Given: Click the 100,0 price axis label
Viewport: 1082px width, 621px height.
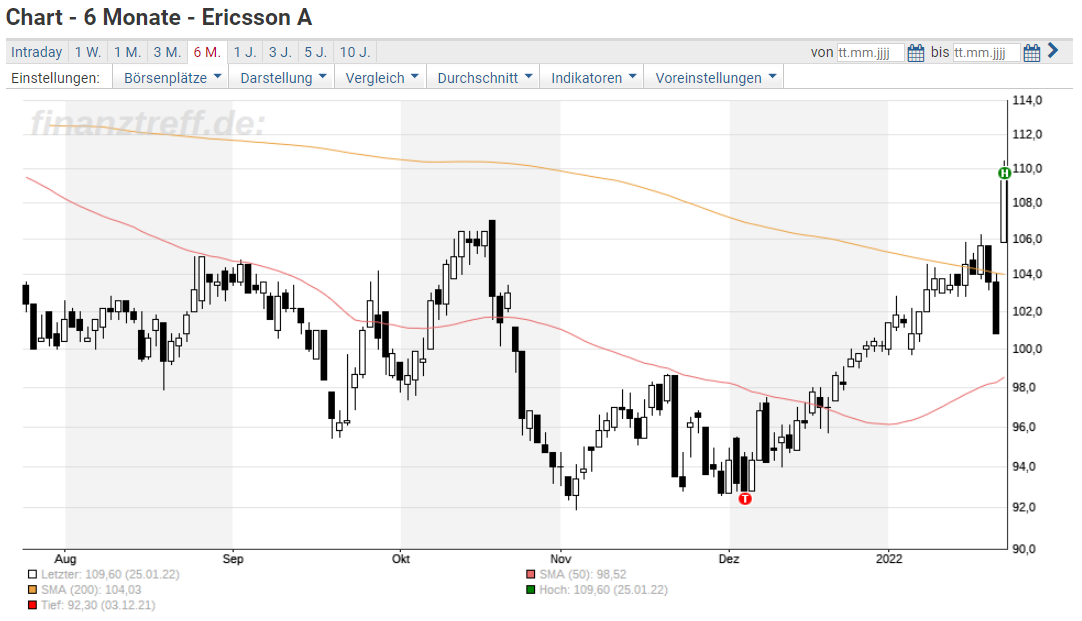Looking at the screenshot, I should coord(1027,349).
